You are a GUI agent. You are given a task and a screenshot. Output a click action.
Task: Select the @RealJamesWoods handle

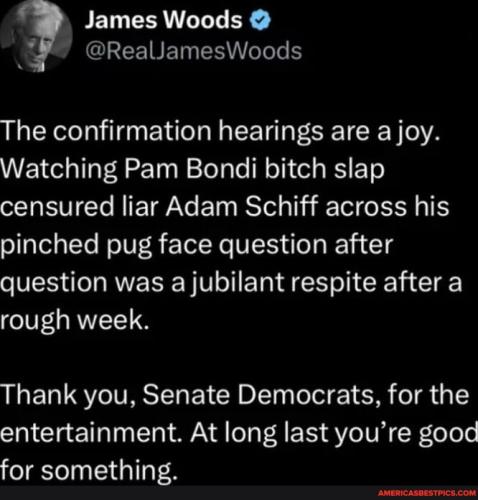(194, 51)
